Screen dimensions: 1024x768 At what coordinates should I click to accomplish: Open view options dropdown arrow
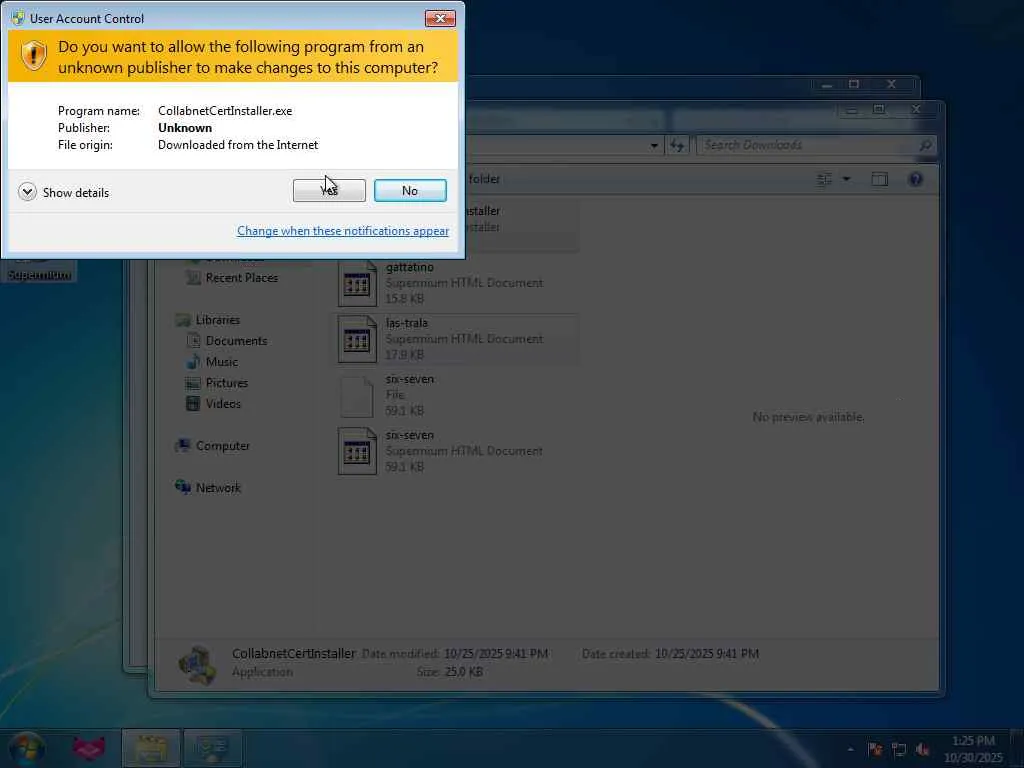846,179
